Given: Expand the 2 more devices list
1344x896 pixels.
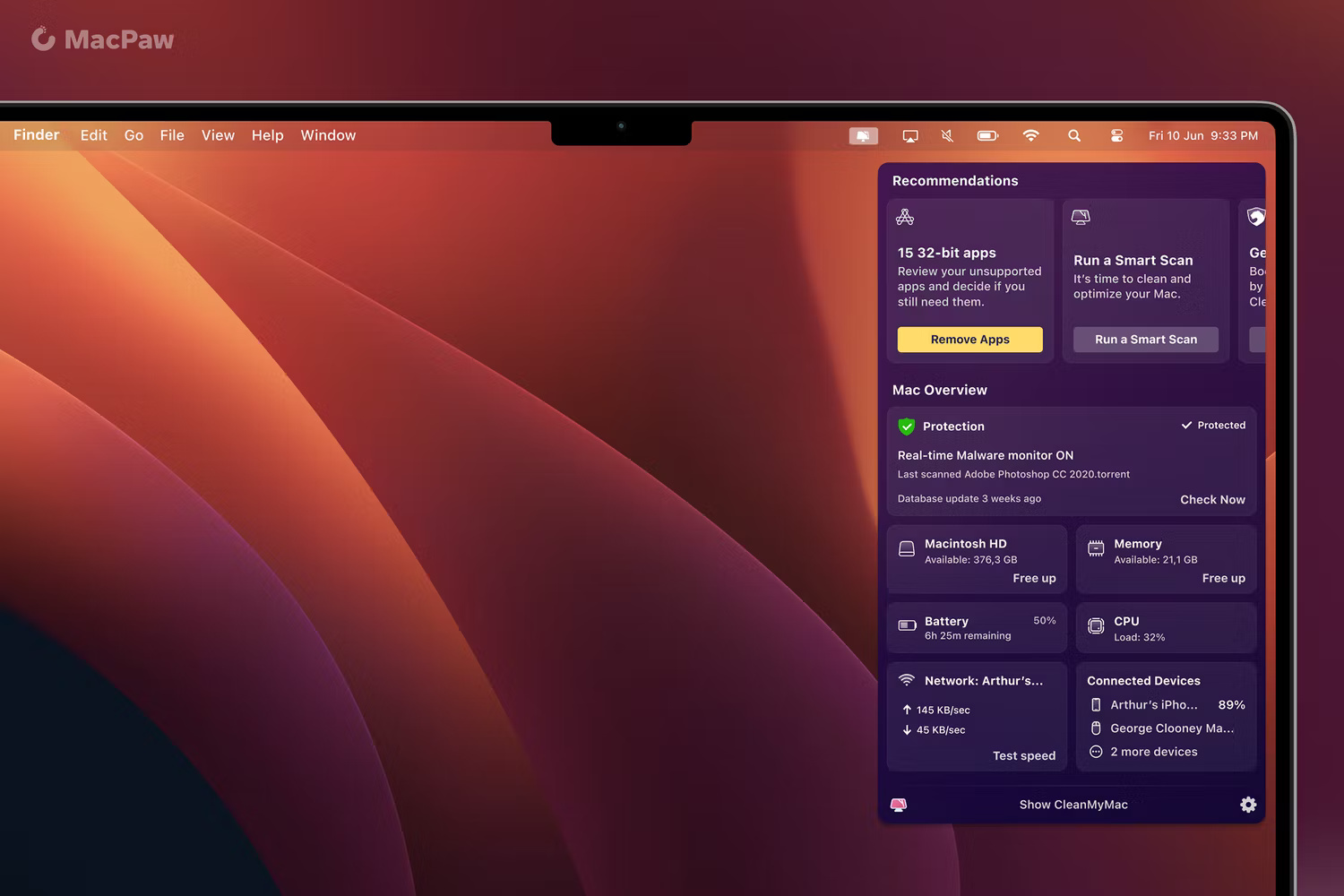Looking at the screenshot, I should tap(1154, 751).
